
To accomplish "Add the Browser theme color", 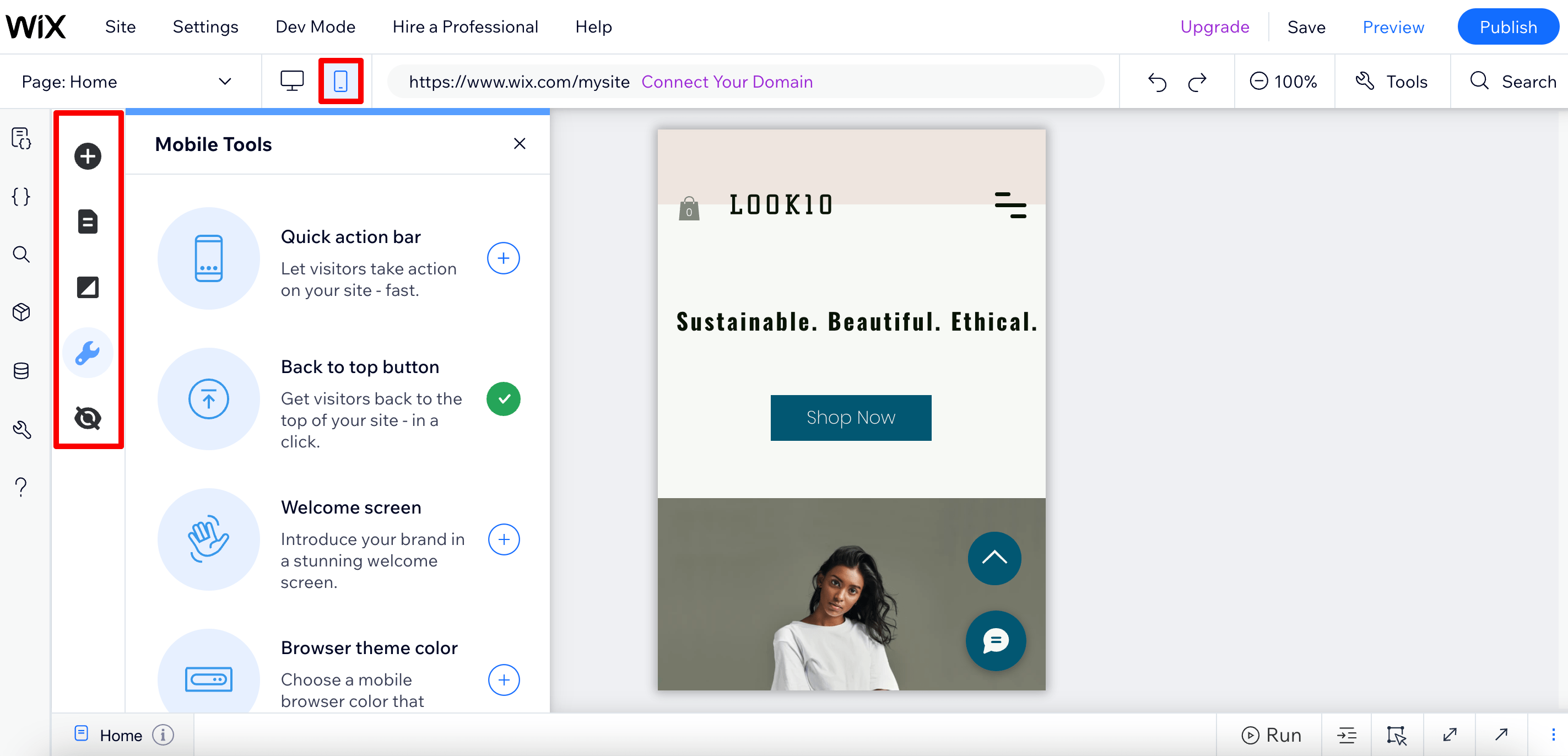I will 504,680.
